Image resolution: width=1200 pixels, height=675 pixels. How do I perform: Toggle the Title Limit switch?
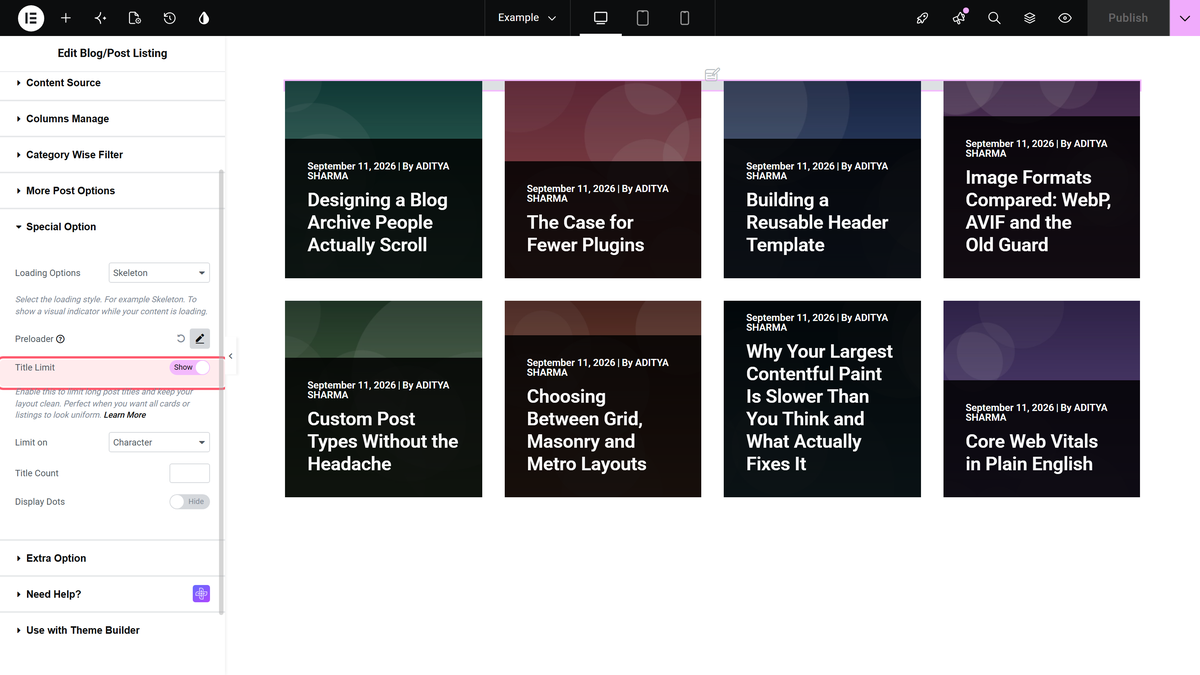coord(190,368)
